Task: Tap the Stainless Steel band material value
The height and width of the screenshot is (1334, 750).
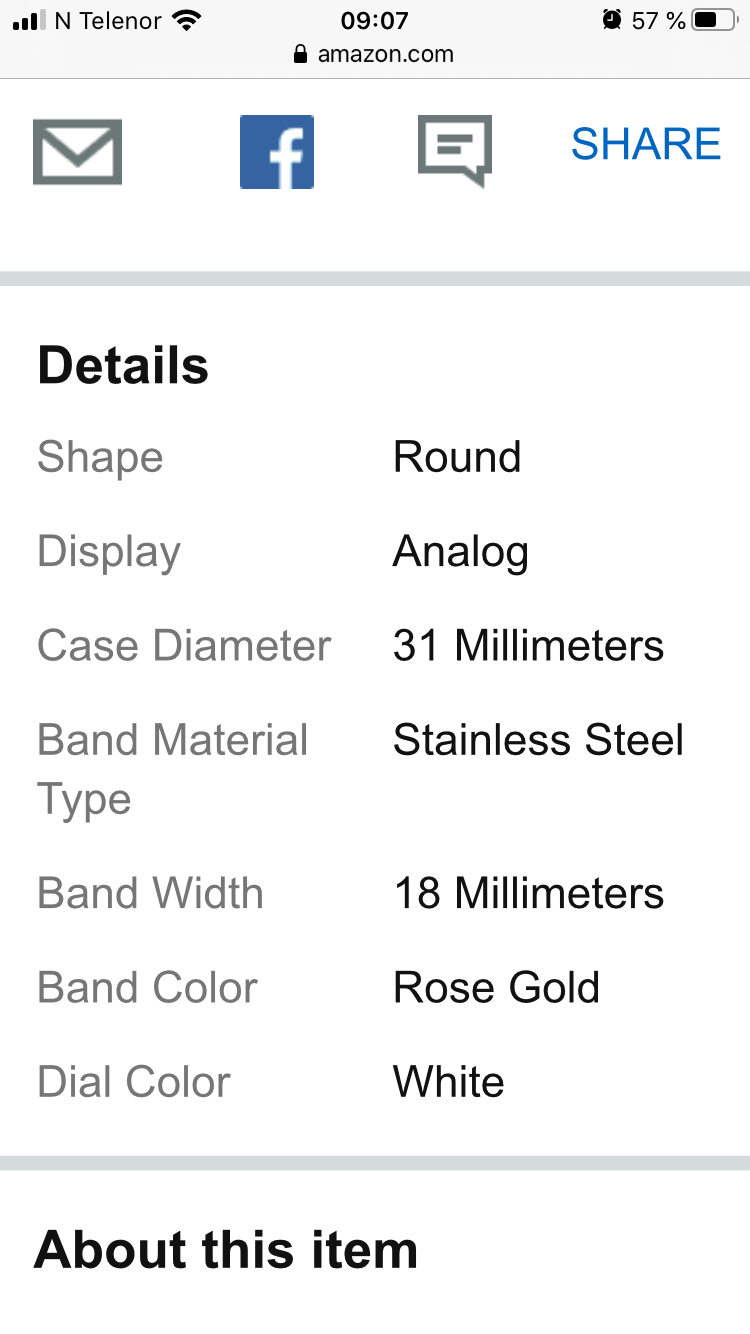Action: pyautogui.click(x=538, y=740)
